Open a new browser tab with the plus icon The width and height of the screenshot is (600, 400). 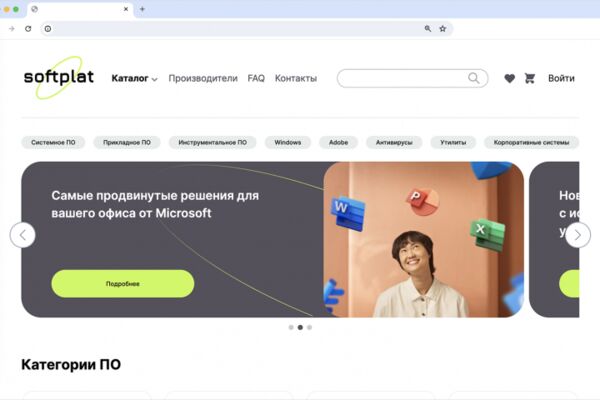(x=142, y=9)
